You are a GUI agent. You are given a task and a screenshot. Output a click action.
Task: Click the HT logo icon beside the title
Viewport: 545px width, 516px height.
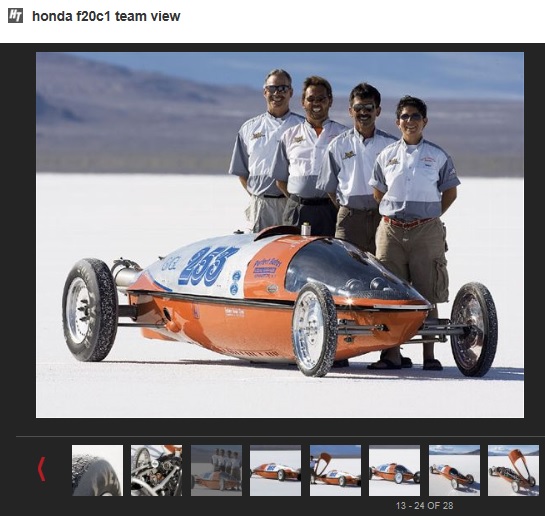(15, 16)
